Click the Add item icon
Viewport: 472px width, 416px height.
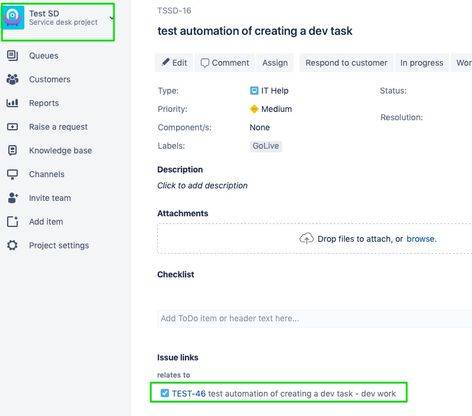click(12, 222)
